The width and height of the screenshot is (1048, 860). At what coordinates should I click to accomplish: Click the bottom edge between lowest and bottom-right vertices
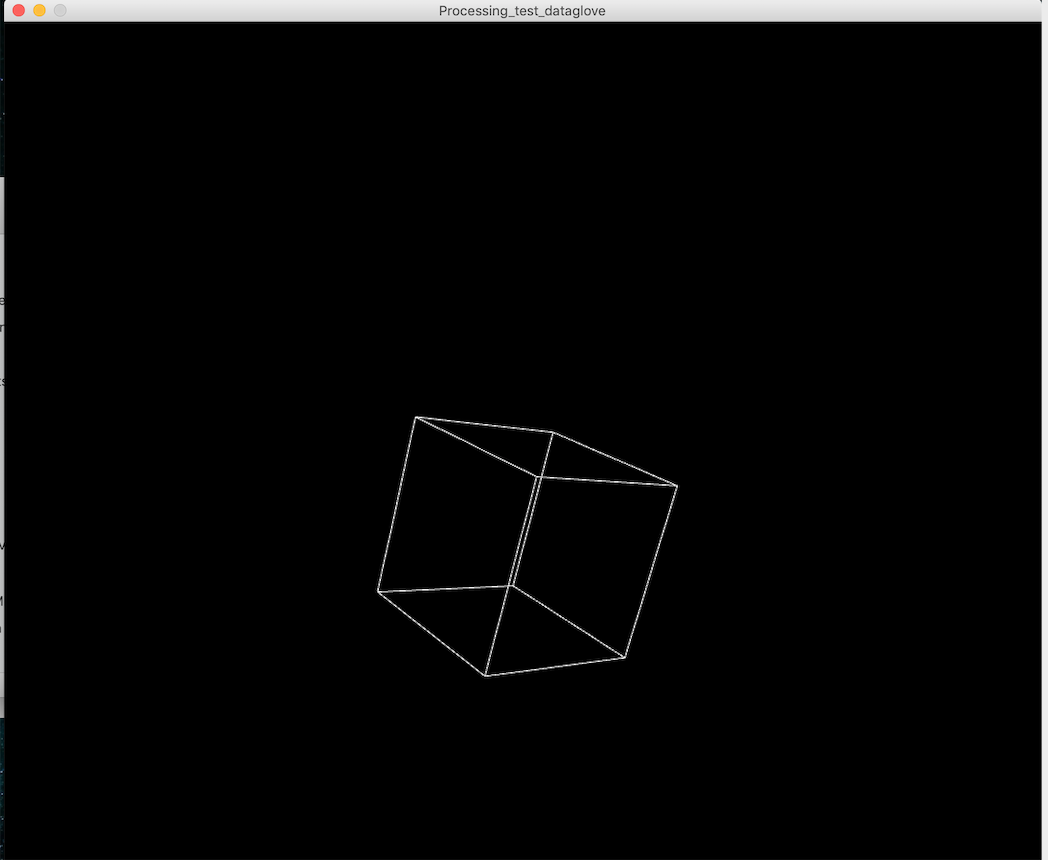[556, 666]
